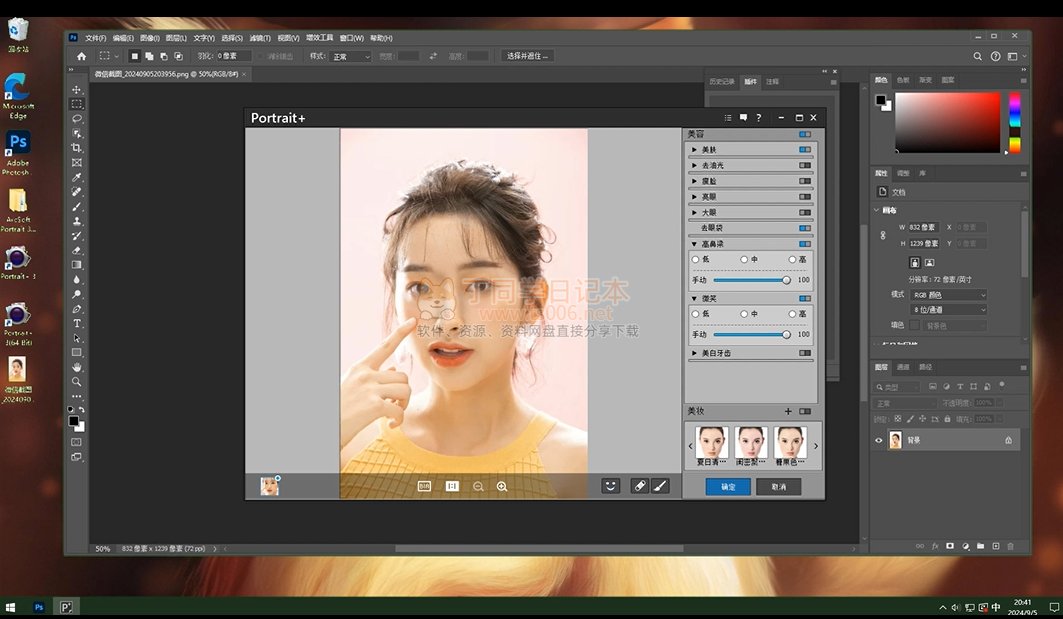Toggle the 去眼袋 effect switch

(x=804, y=228)
